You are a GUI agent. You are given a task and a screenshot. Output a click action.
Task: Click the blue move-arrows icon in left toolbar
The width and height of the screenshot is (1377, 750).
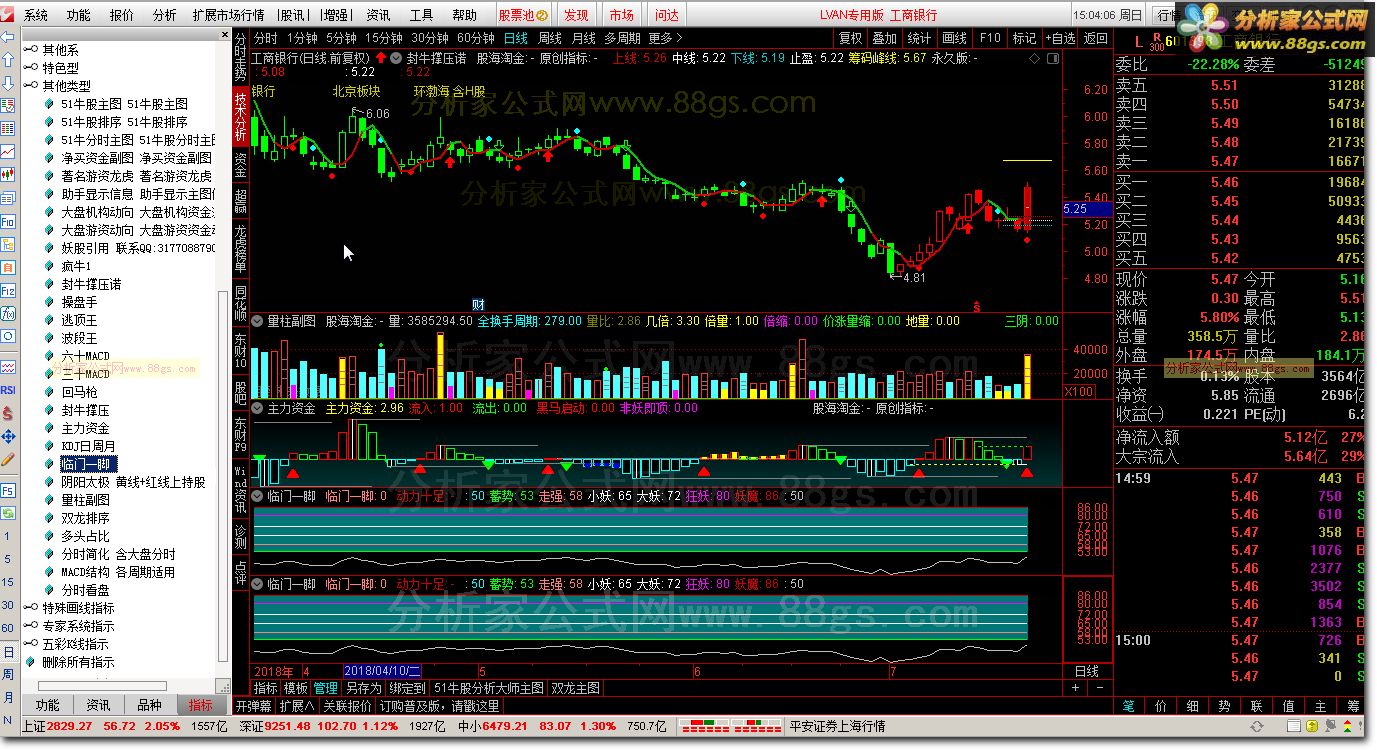(x=8, y=437)
